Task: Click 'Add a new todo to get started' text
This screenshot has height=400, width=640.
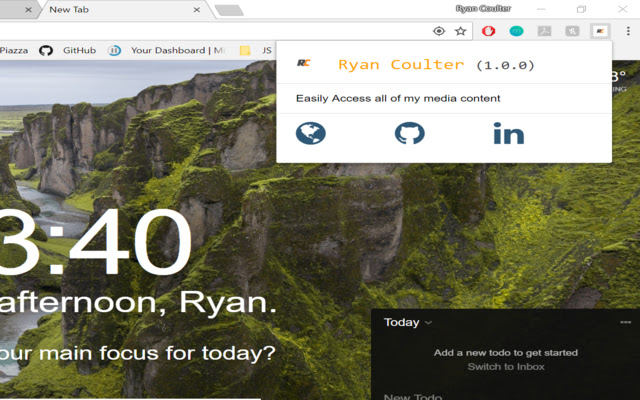Action: coord(506,353)
